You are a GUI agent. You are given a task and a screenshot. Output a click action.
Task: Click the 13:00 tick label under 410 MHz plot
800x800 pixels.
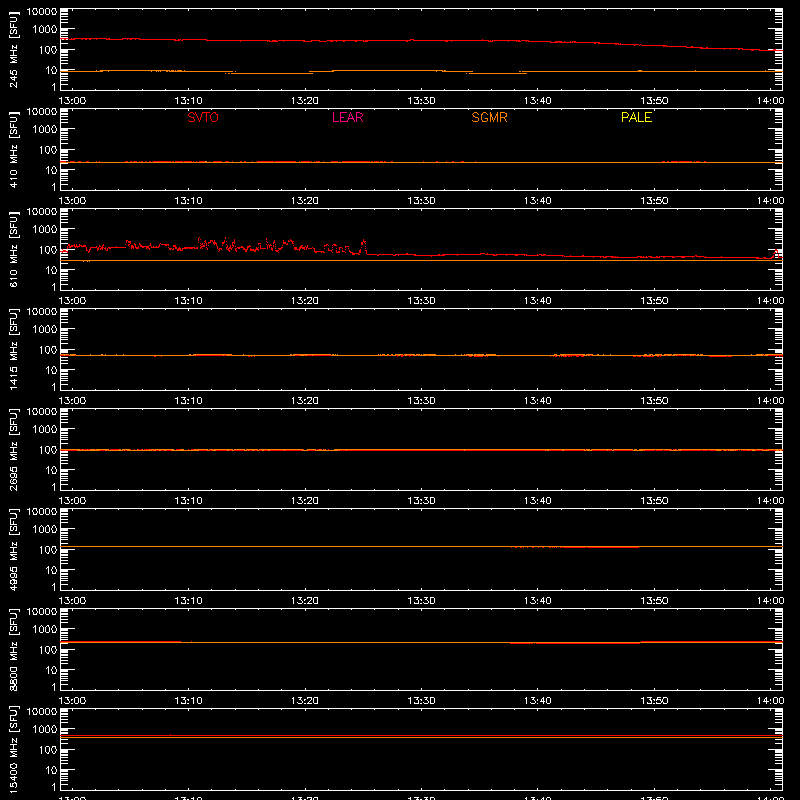(x=72, y=201)
